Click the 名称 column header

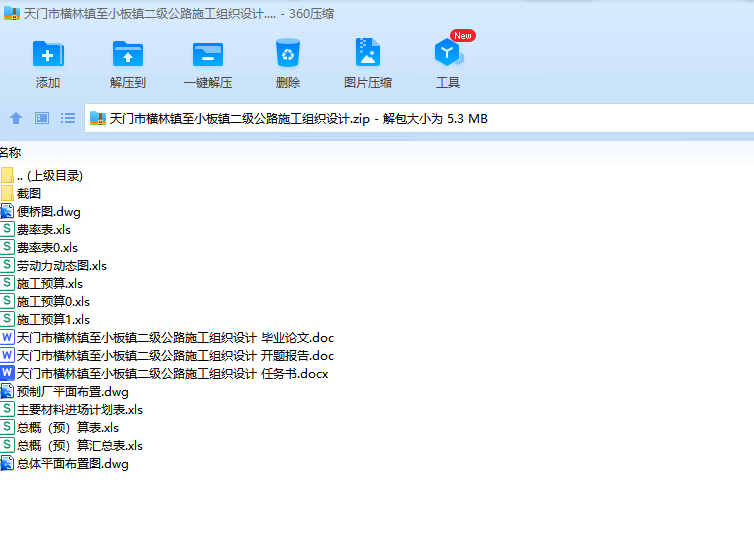pos(10,153)
